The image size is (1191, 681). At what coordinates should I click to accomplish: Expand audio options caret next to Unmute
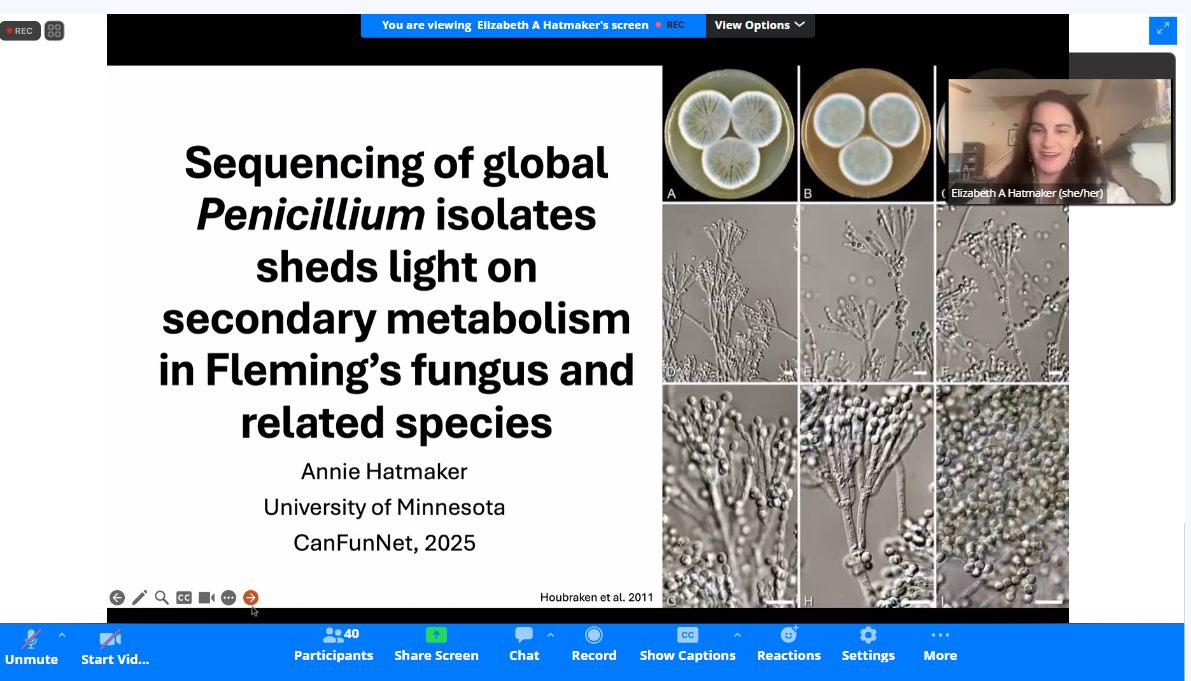[62, 635]
